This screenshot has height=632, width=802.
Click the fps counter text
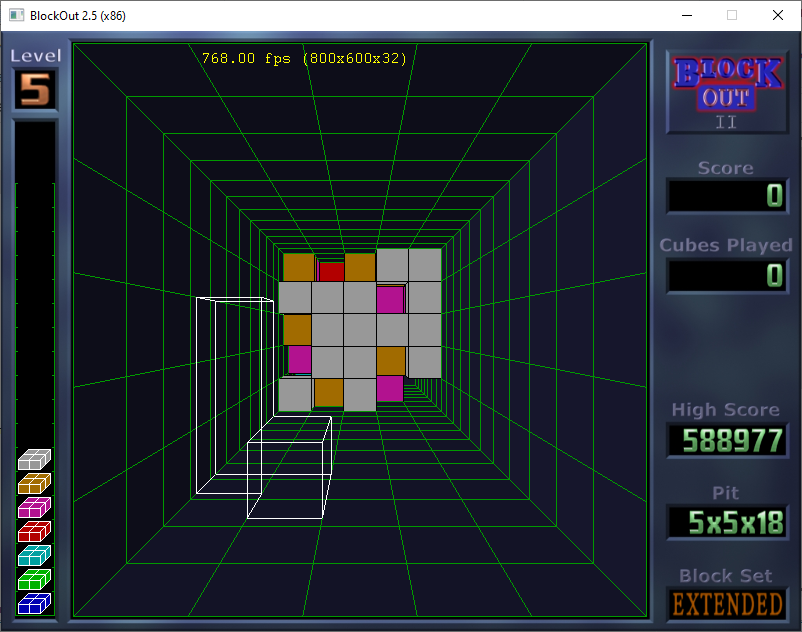pyautogui.click(x=304, y=59)
